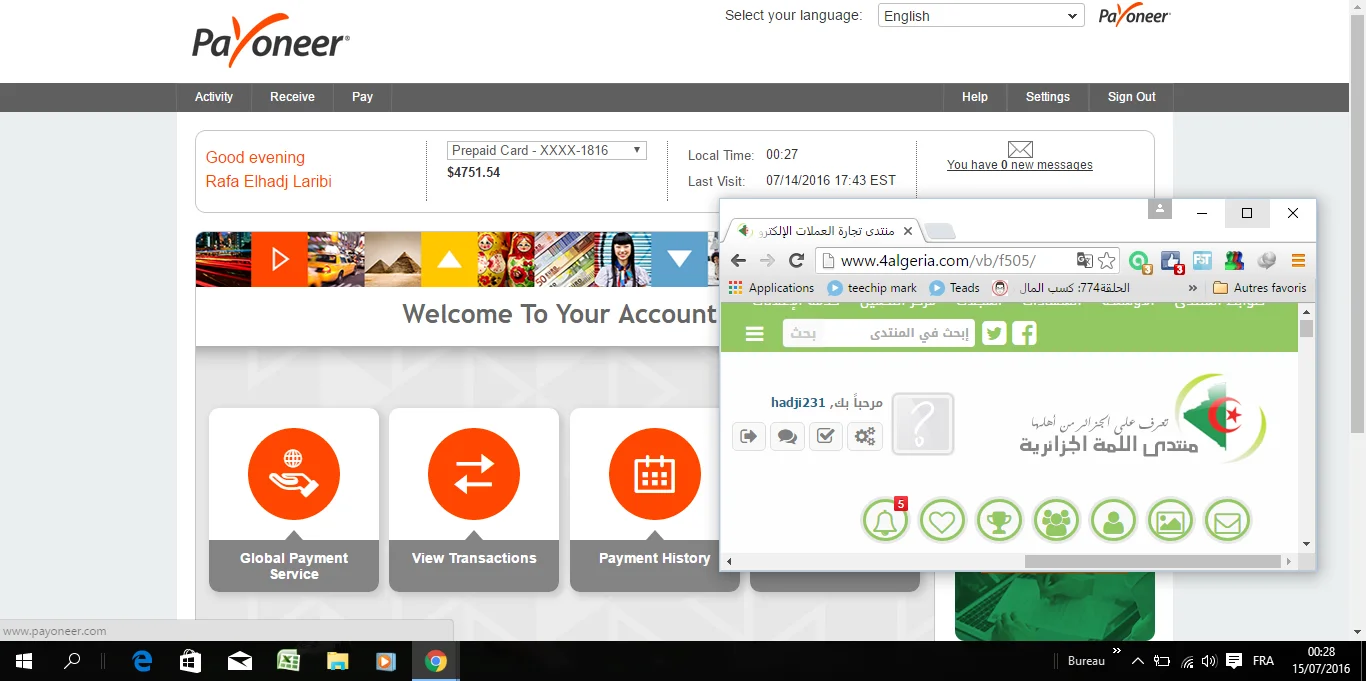The image size is (1366, 681).
Task: Open forum notifications bell icon
Action: coord(885,520)
